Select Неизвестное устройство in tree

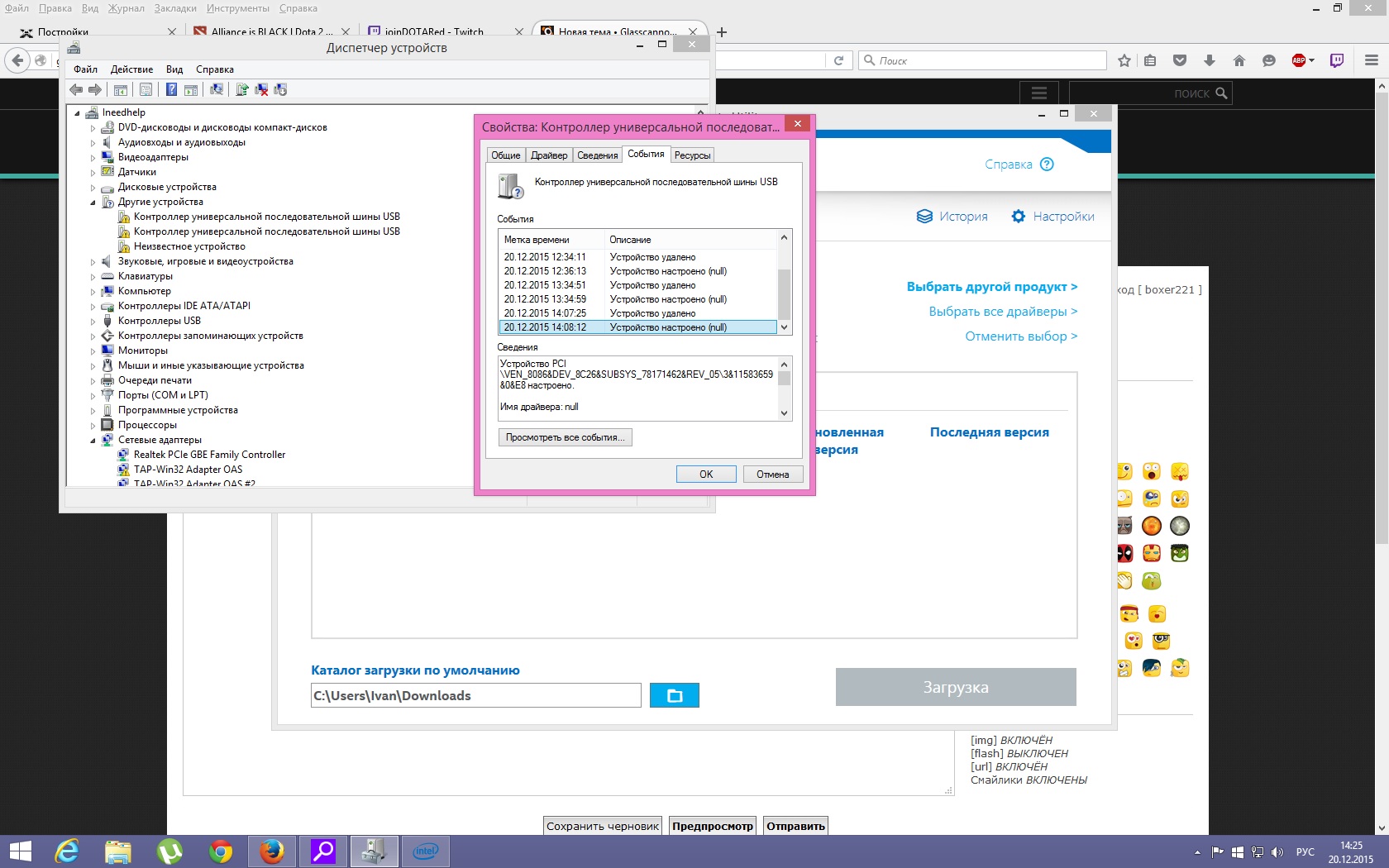(x=189, y=246)
